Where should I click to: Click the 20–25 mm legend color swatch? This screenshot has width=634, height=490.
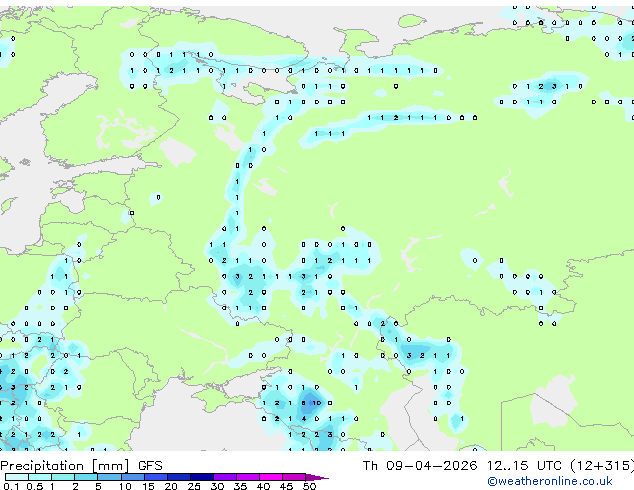(x=178, y=477)
